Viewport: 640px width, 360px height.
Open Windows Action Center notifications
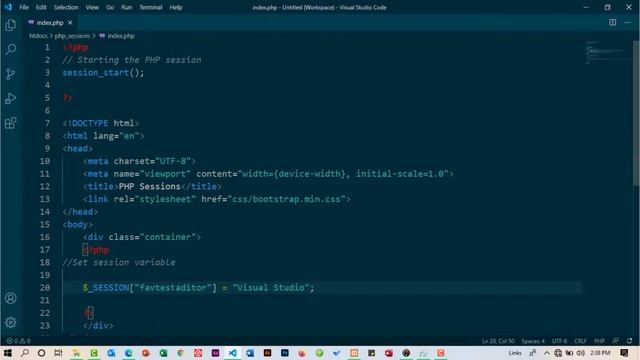coord(624,353)
